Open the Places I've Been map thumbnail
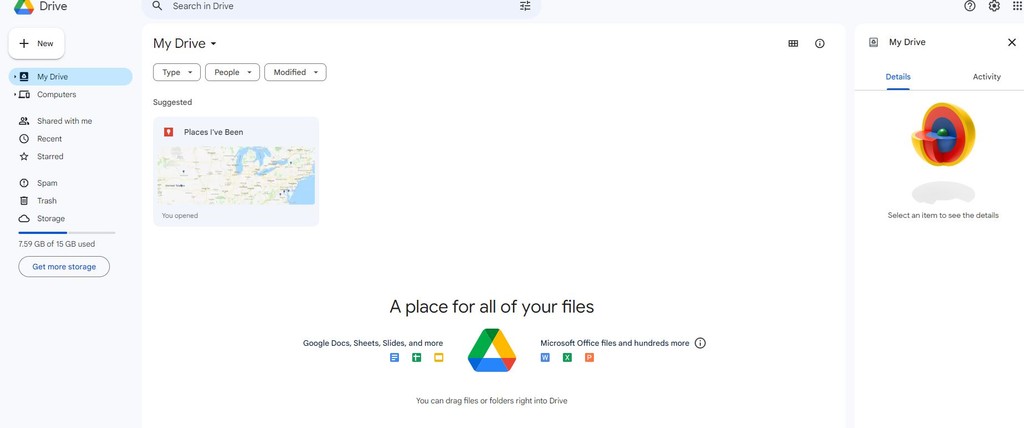This screenshot has height=428, width=1024. (x=236, y=176)
